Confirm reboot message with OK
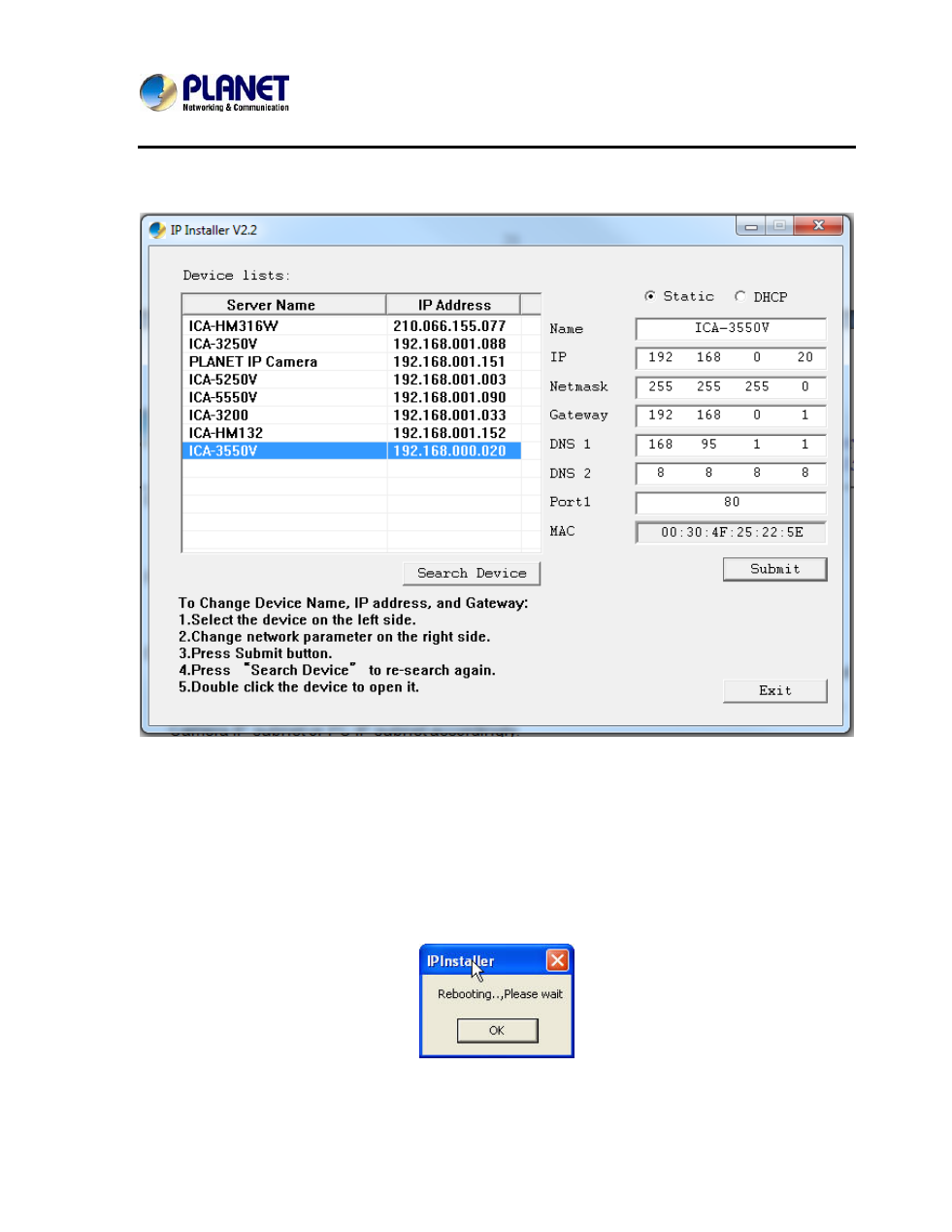The width and height of the screenshot is (952, 1232). pyautogui.click(x=497, y=1031)
